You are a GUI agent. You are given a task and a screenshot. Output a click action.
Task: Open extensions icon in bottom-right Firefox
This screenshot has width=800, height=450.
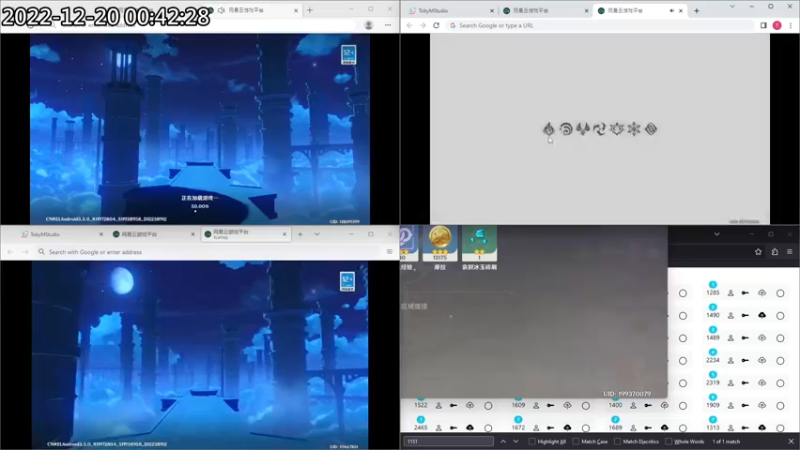(774, 252)
